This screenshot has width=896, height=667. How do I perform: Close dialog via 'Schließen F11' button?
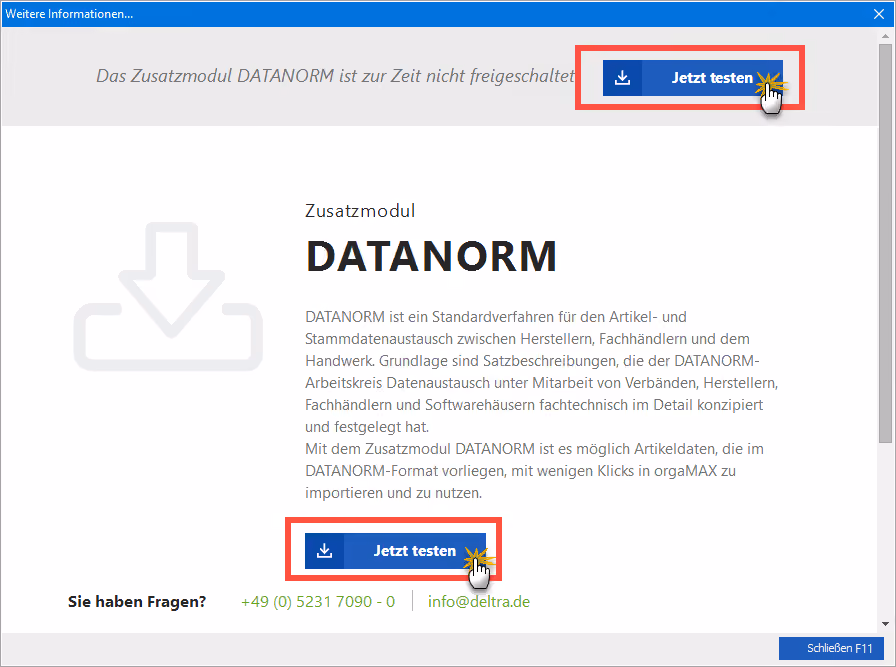[x=831, y=648]
